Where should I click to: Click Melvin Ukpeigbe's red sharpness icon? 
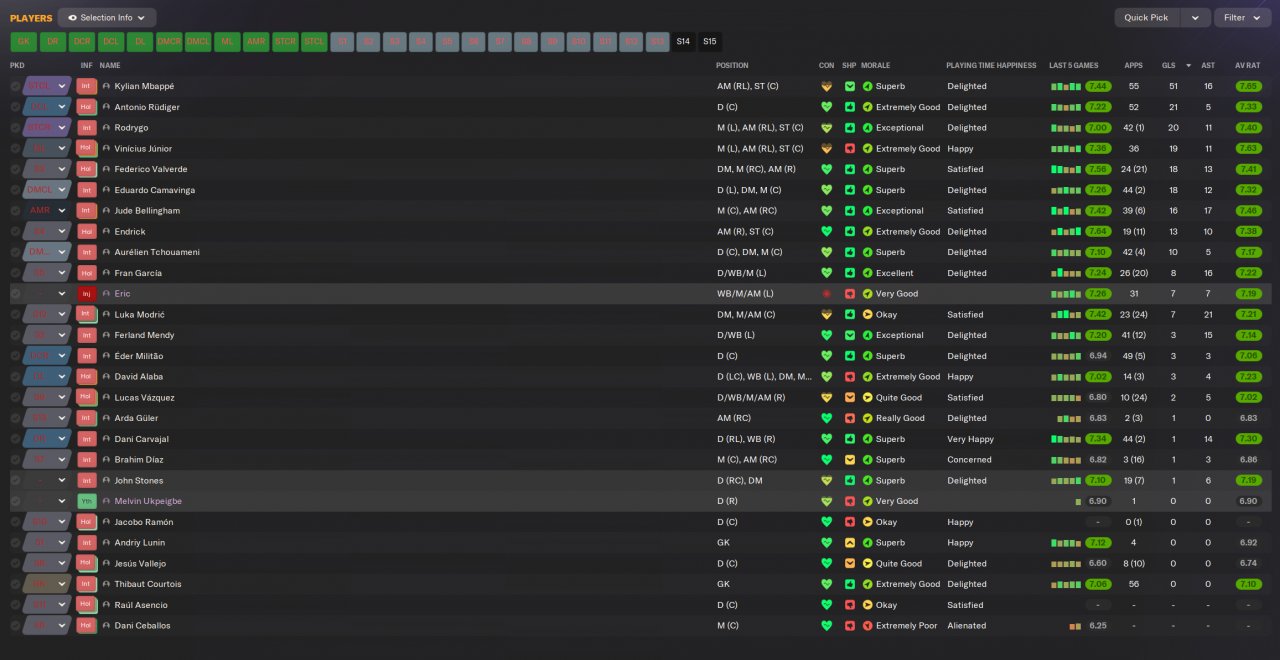point(850,501)
